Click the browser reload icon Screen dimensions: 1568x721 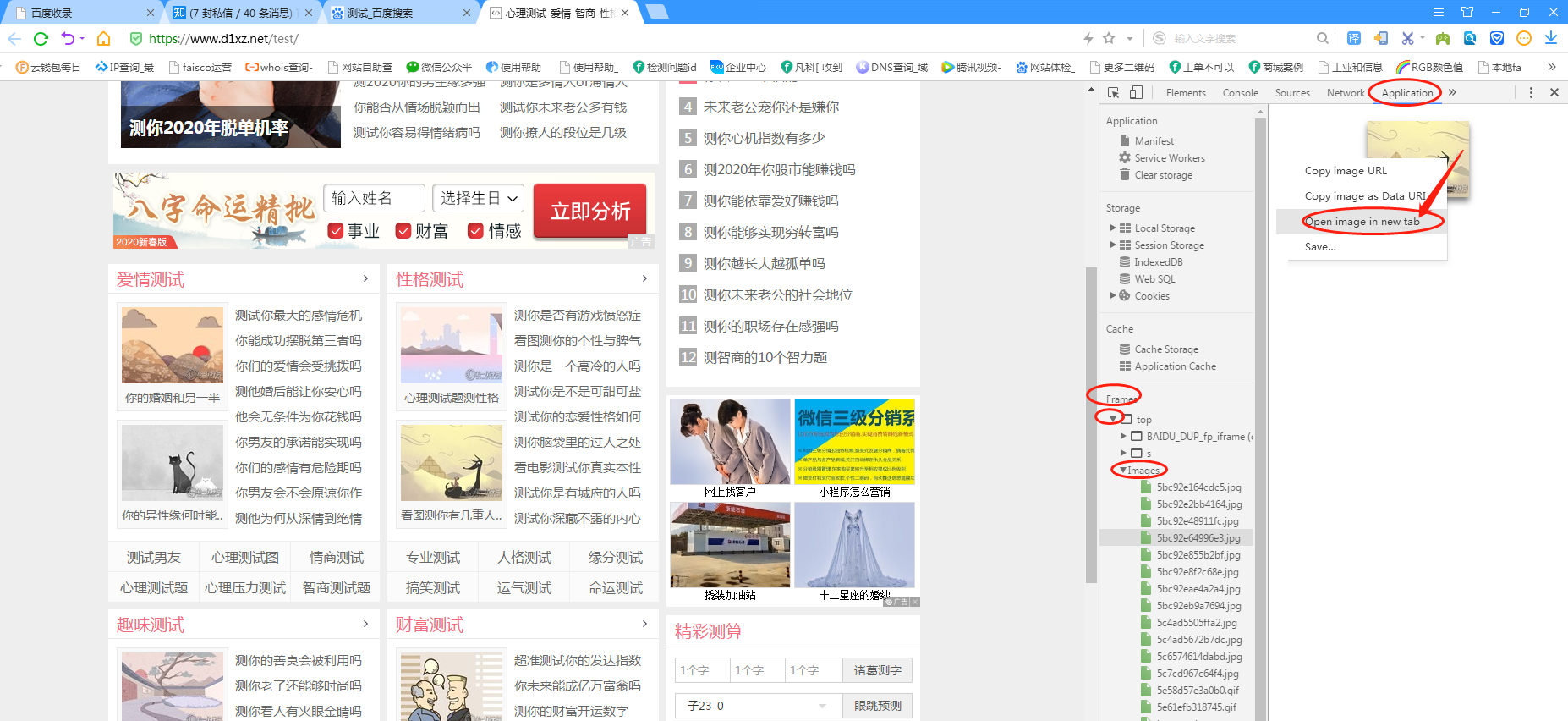[41, 38]
